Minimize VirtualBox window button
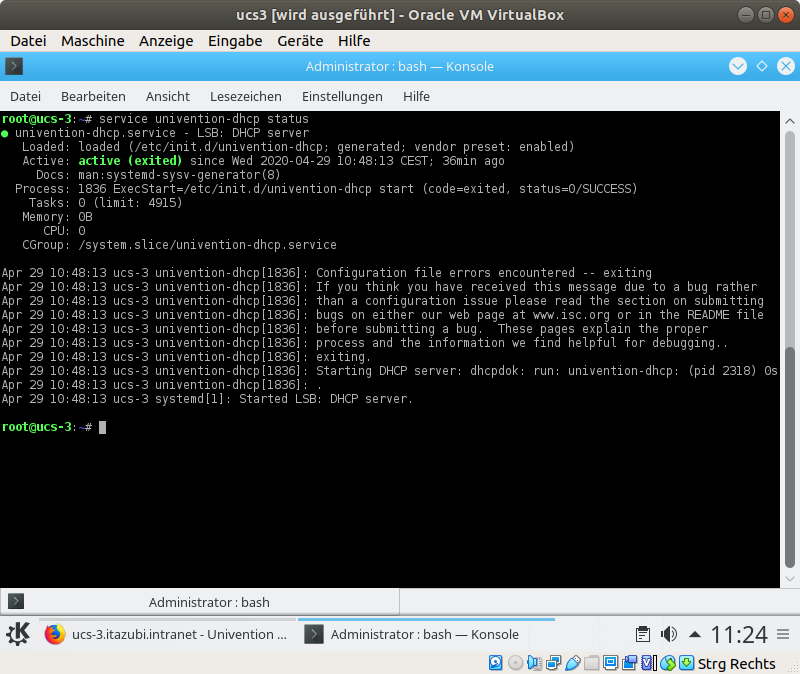Image resolution: width=800 pixels, height=674 pixels. point(745,15)
